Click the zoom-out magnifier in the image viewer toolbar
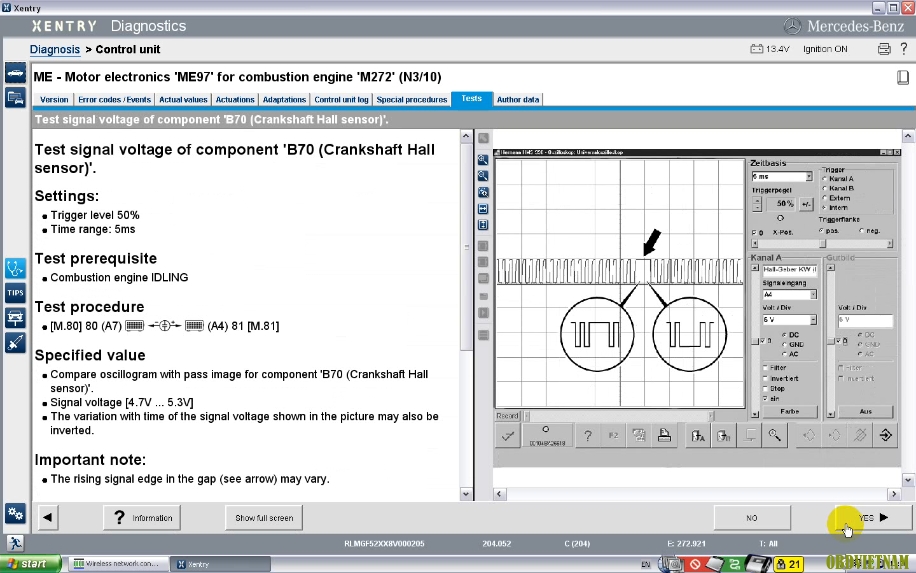 [483, 176]
